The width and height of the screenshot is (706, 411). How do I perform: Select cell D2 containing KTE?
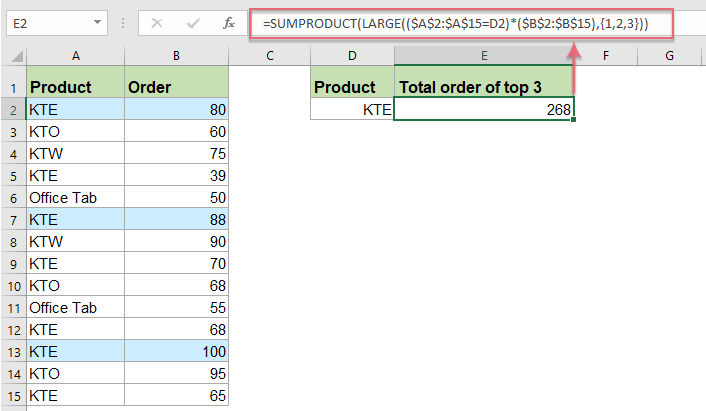click(352, 109)
